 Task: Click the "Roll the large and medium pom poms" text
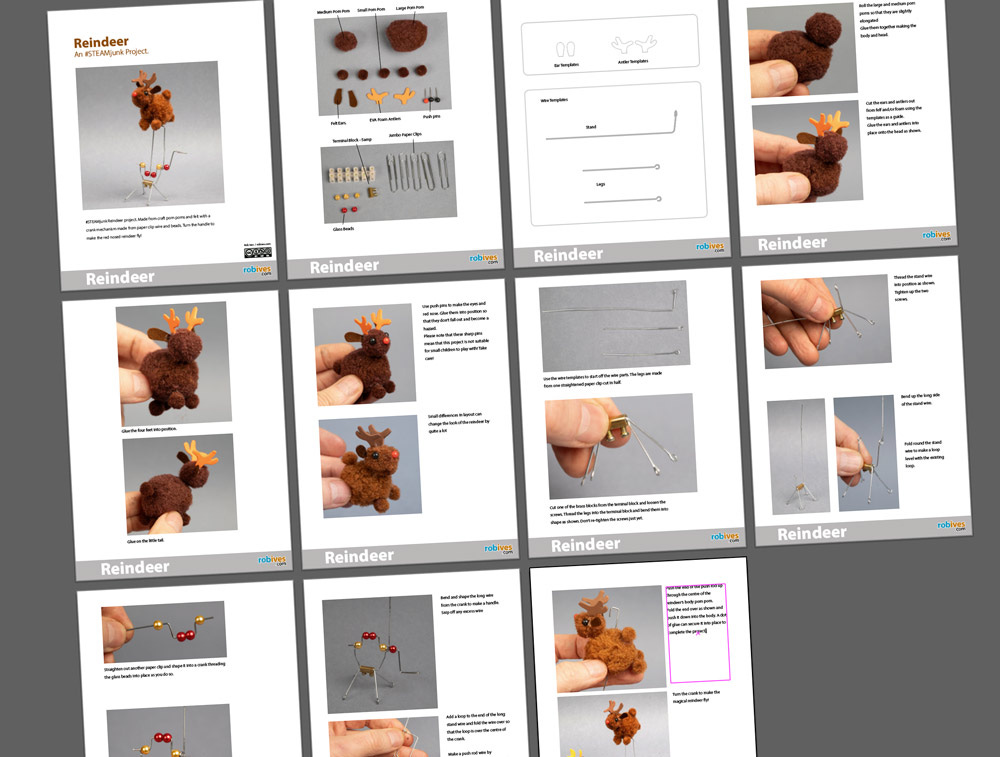coord(888,20)
